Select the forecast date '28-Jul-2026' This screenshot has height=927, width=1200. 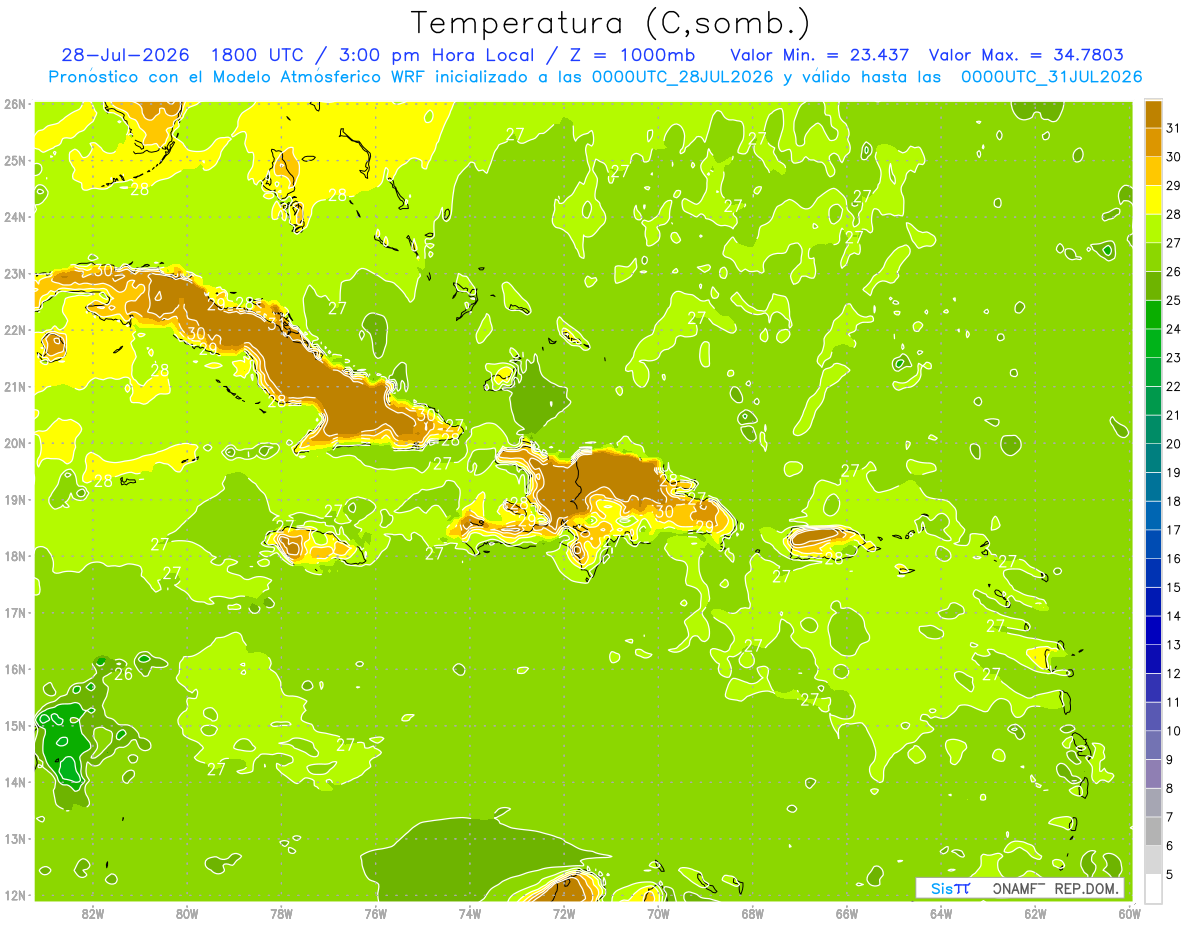tap(124, 55)
